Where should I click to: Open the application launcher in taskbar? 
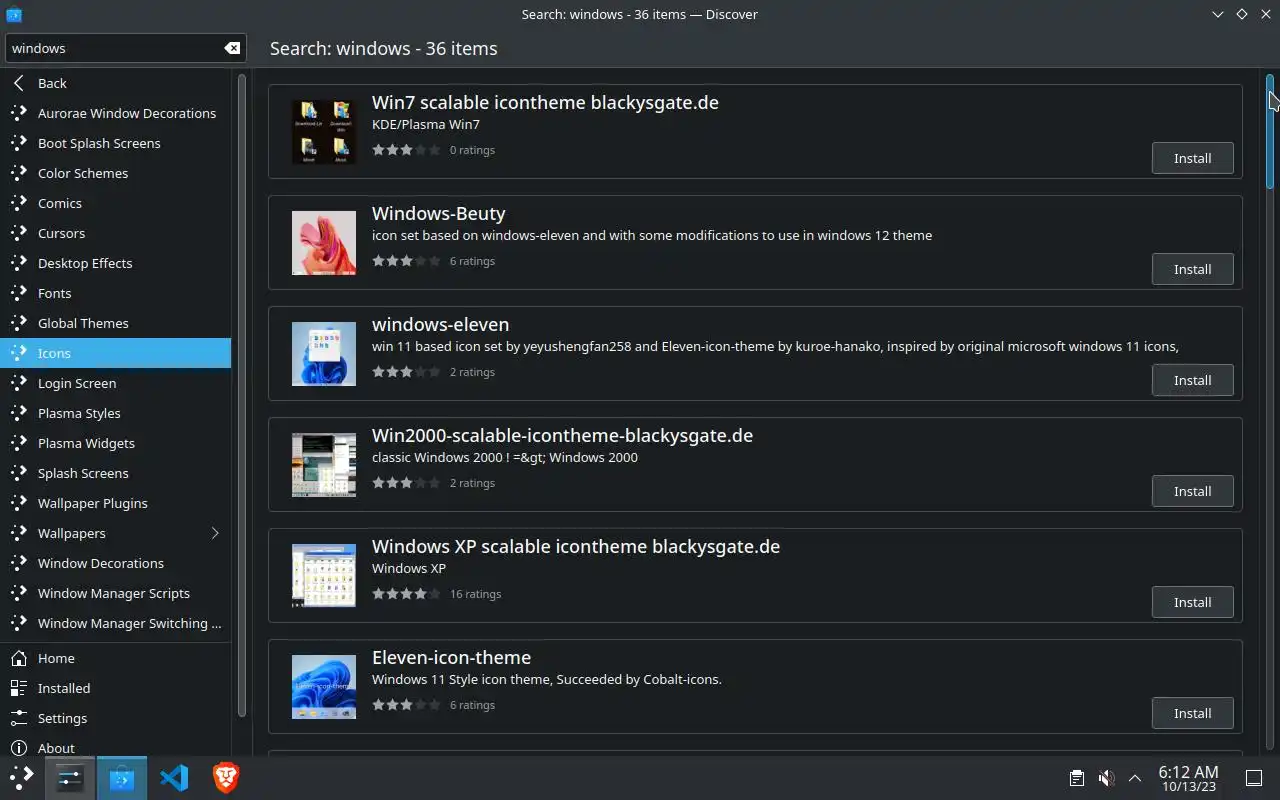click(22, 778)
